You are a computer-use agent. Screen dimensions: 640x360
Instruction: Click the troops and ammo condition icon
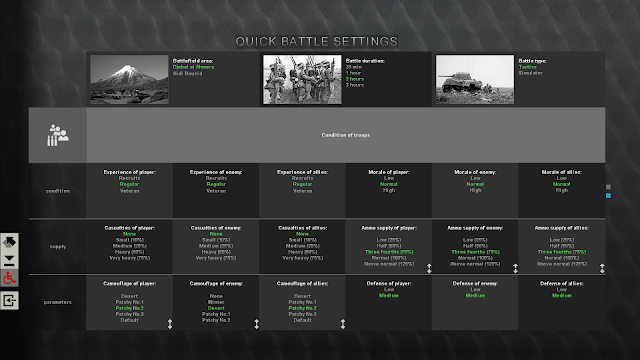pyautogui.click(x=58, y=135)
